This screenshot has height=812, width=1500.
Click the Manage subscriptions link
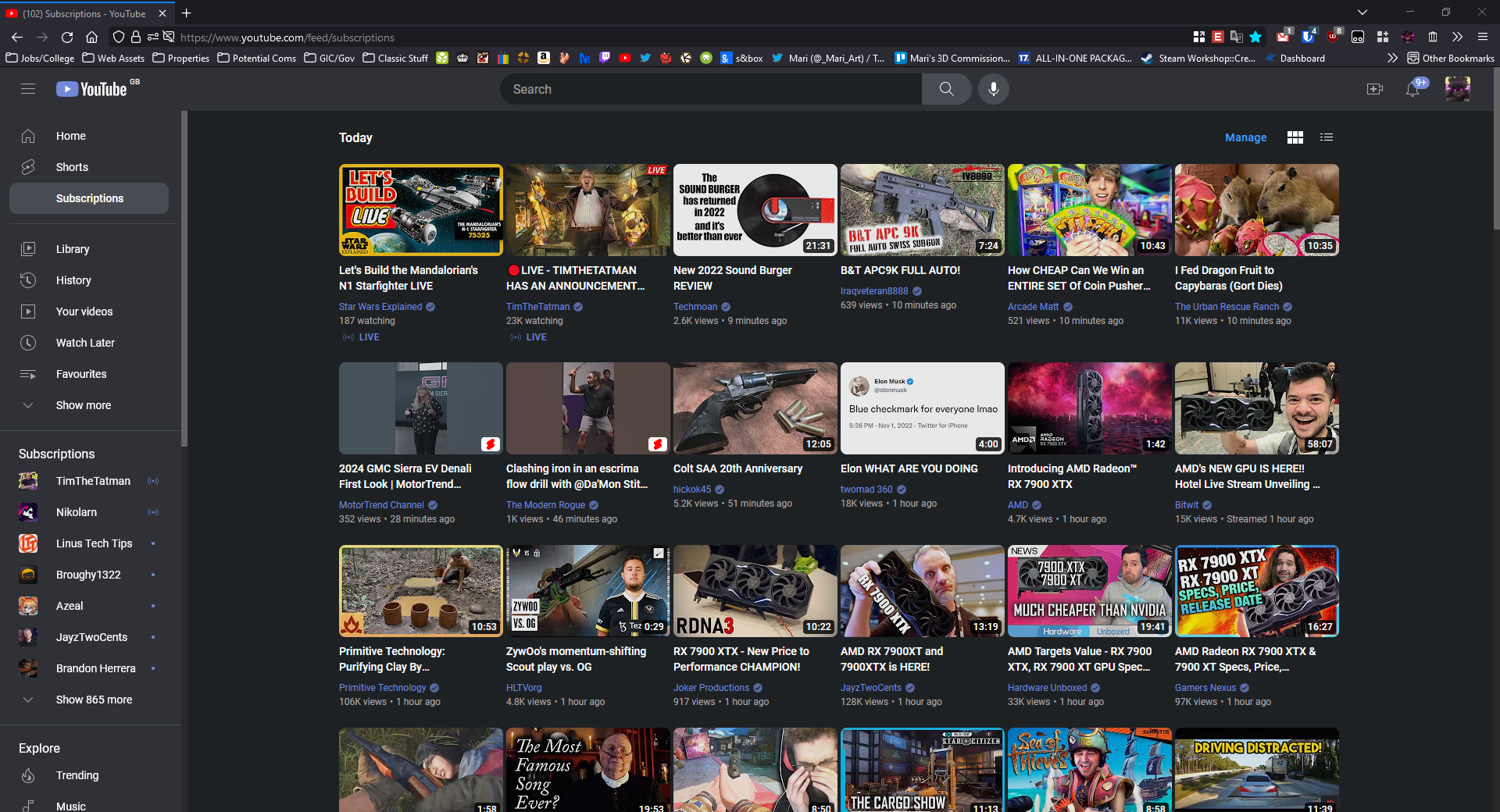point(1245,137)
